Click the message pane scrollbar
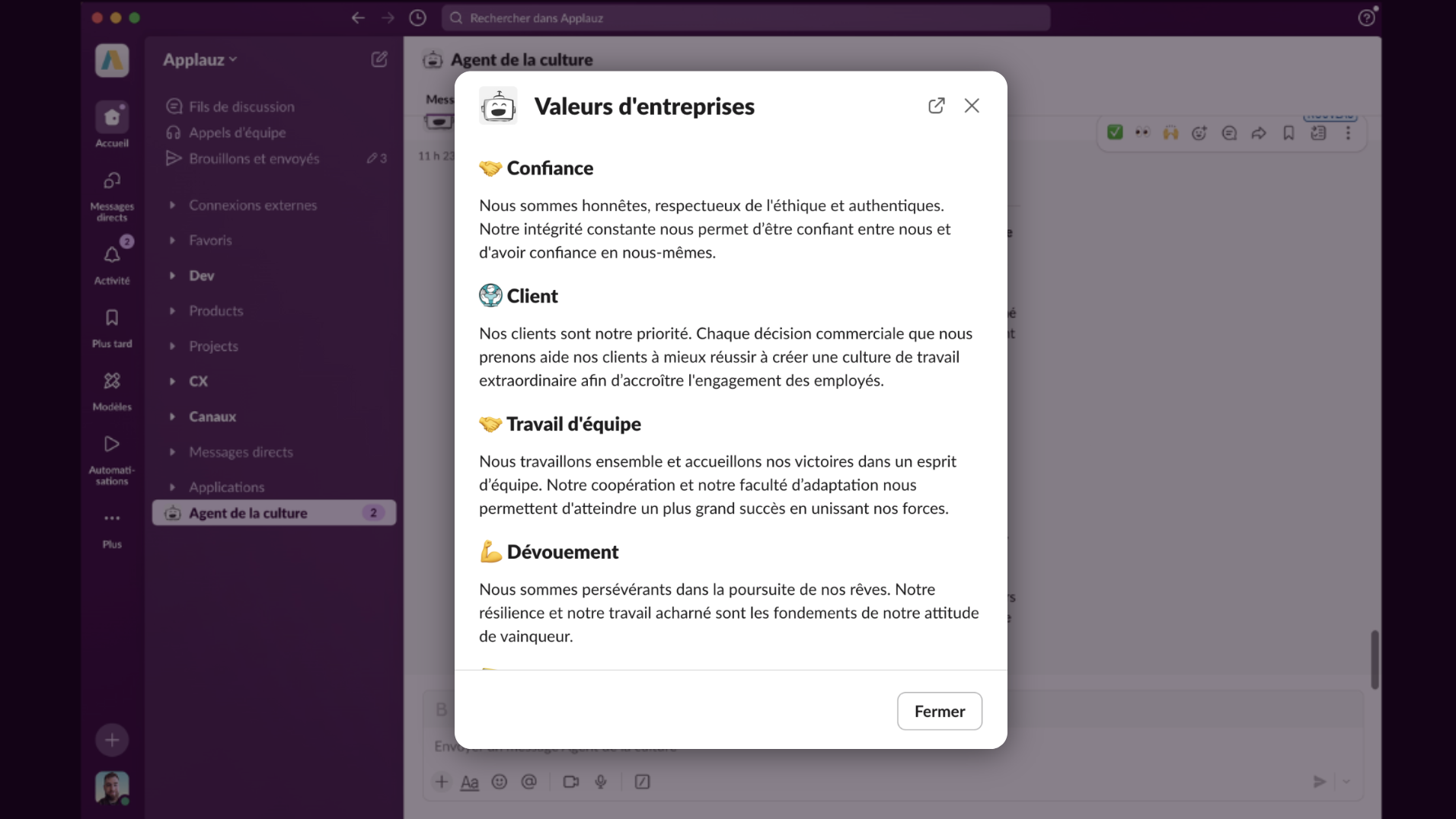 pyautogui.click(x=1375, y=659)
